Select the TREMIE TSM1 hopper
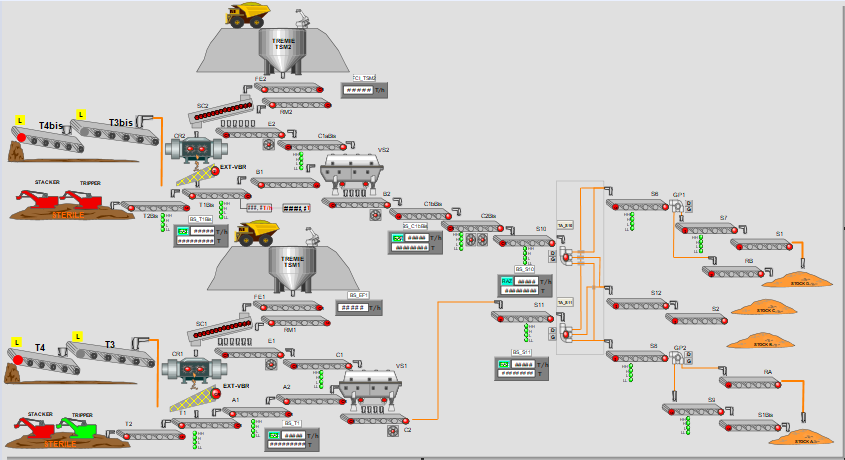This screenshot has height=460, width=845. 292,270
